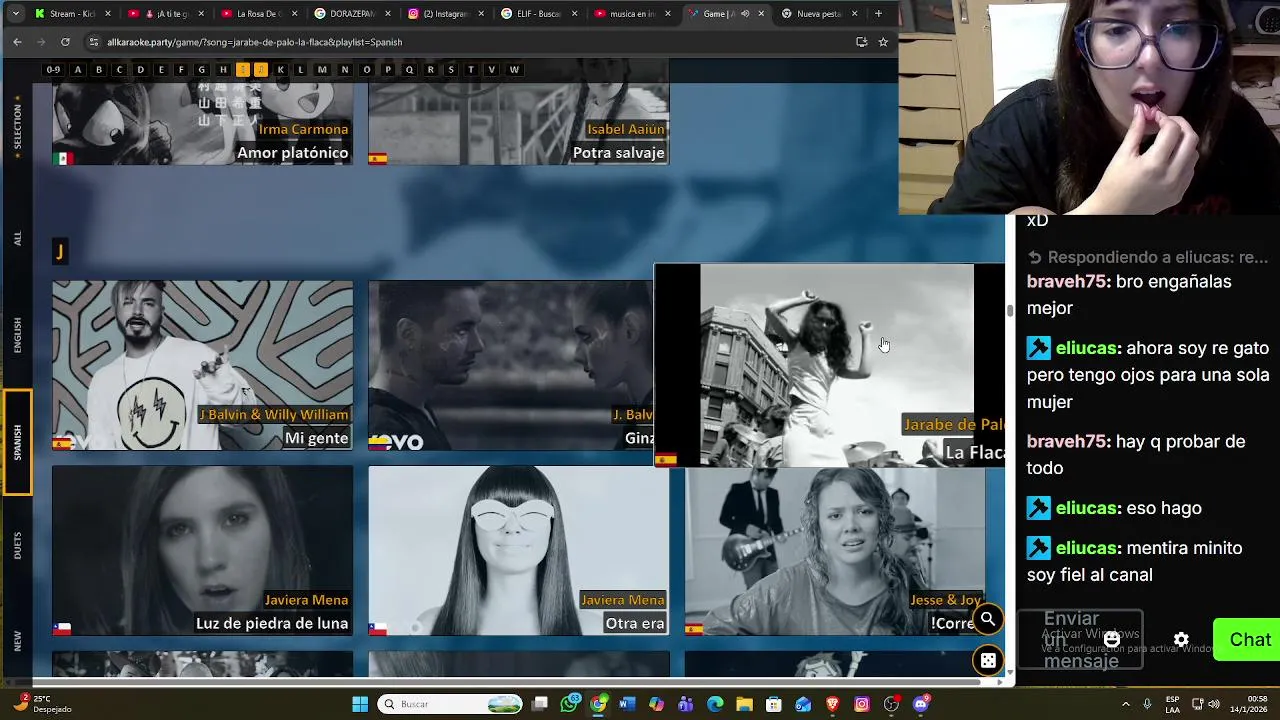Go back in browser history
The width and height of the screenshot is (1280, 720).
(x=17, y=42)
